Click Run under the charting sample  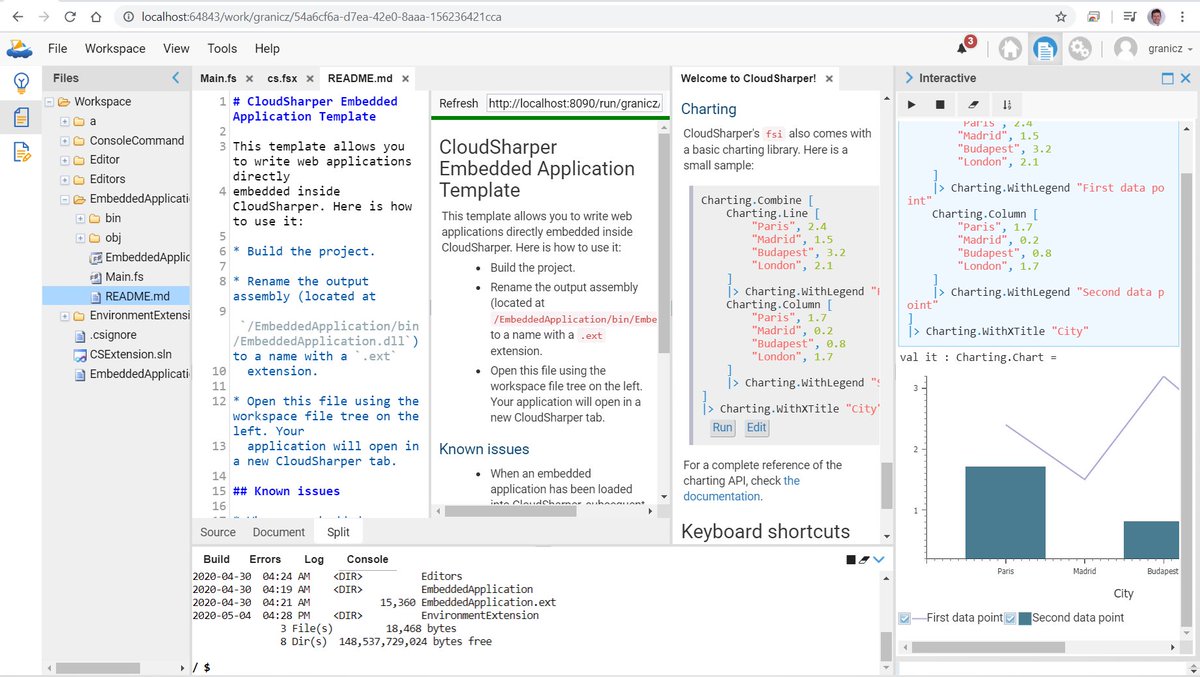coord(722,427)
